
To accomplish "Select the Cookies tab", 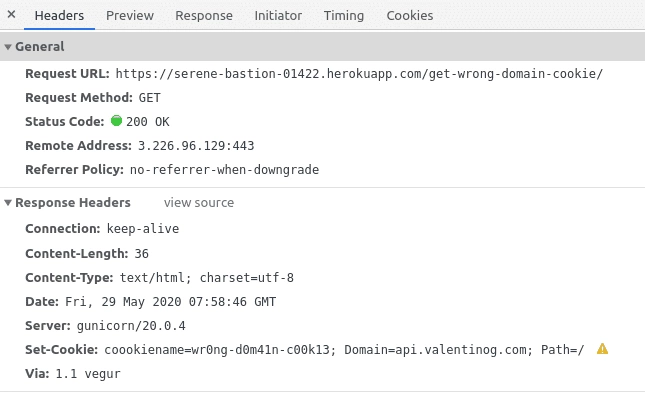I will pyautogui.click(x=410, y=16).
